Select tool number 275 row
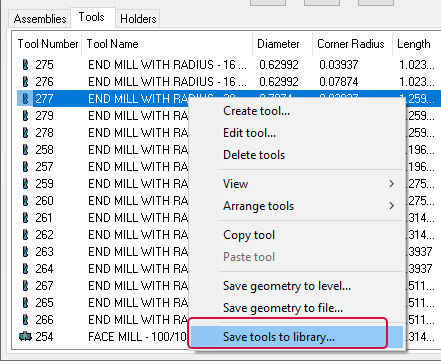 click(x=229, y=65)
